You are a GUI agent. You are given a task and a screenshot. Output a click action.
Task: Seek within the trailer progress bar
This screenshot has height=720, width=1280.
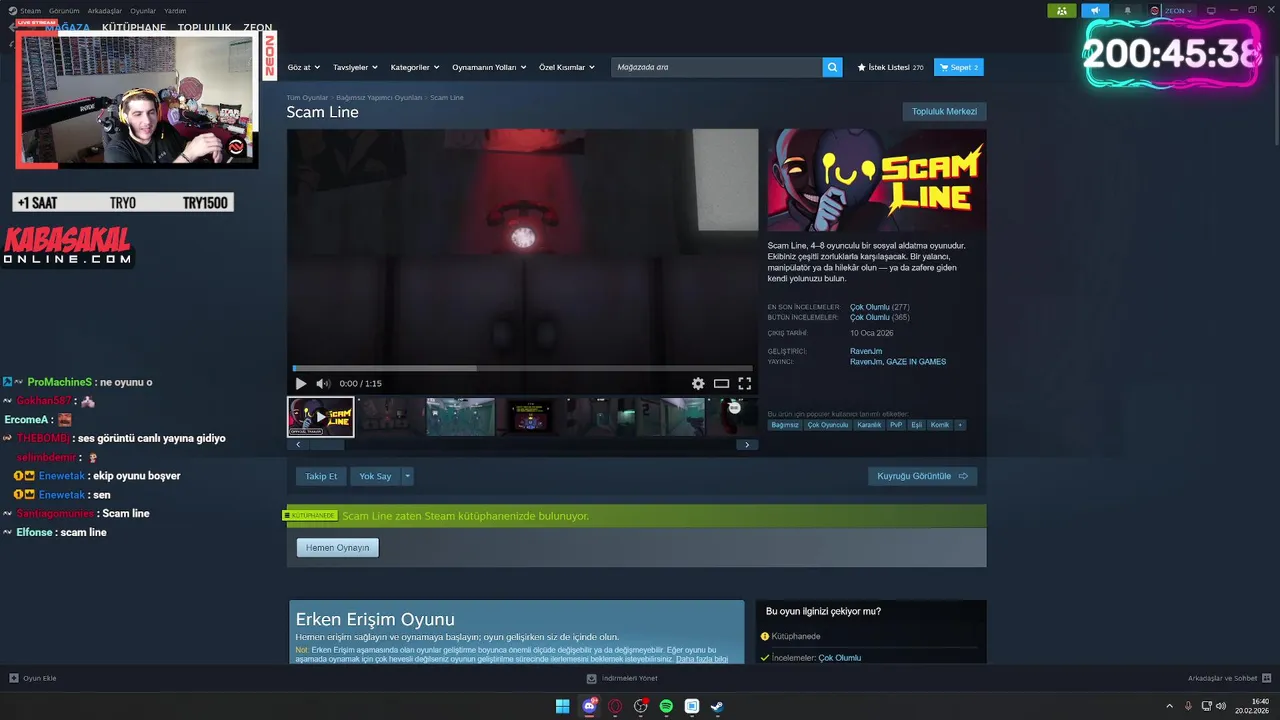522,369
